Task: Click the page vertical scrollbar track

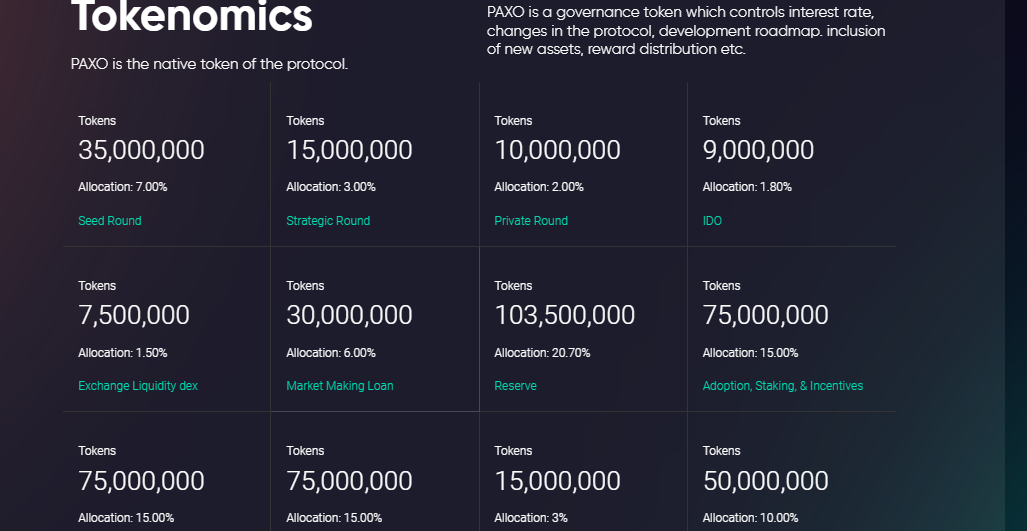Action: click(1016, 265)
